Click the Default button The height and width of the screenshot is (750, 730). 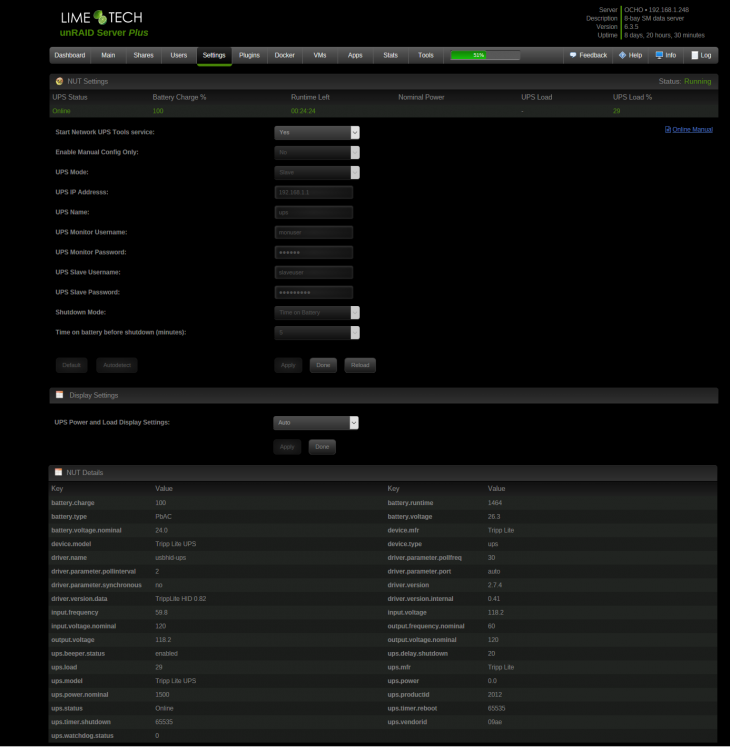[x=71, y=365]
